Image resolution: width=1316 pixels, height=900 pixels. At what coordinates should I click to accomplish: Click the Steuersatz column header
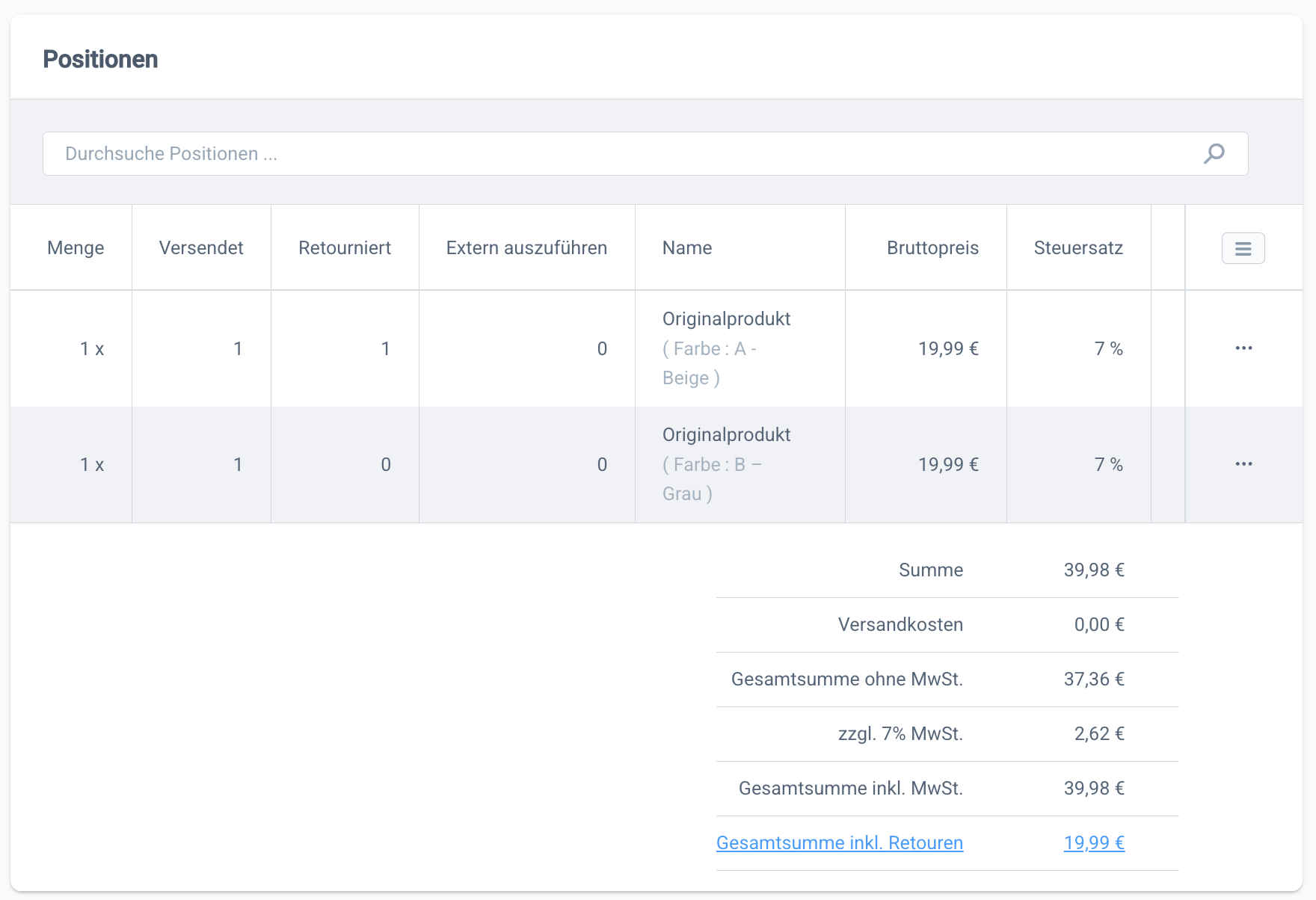(1078, 248)
